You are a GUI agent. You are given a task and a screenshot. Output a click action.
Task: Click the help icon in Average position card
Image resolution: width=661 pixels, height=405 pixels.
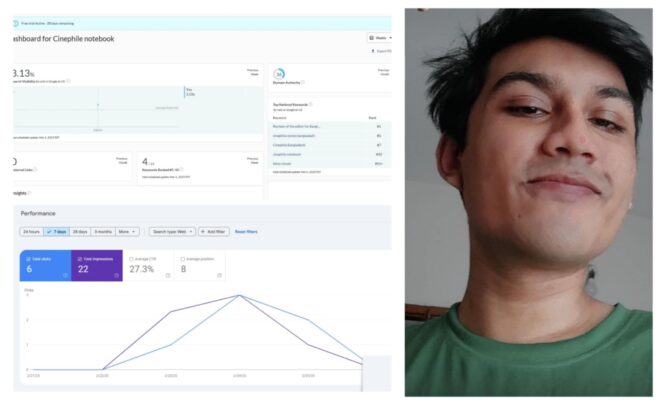pos(219,275)
